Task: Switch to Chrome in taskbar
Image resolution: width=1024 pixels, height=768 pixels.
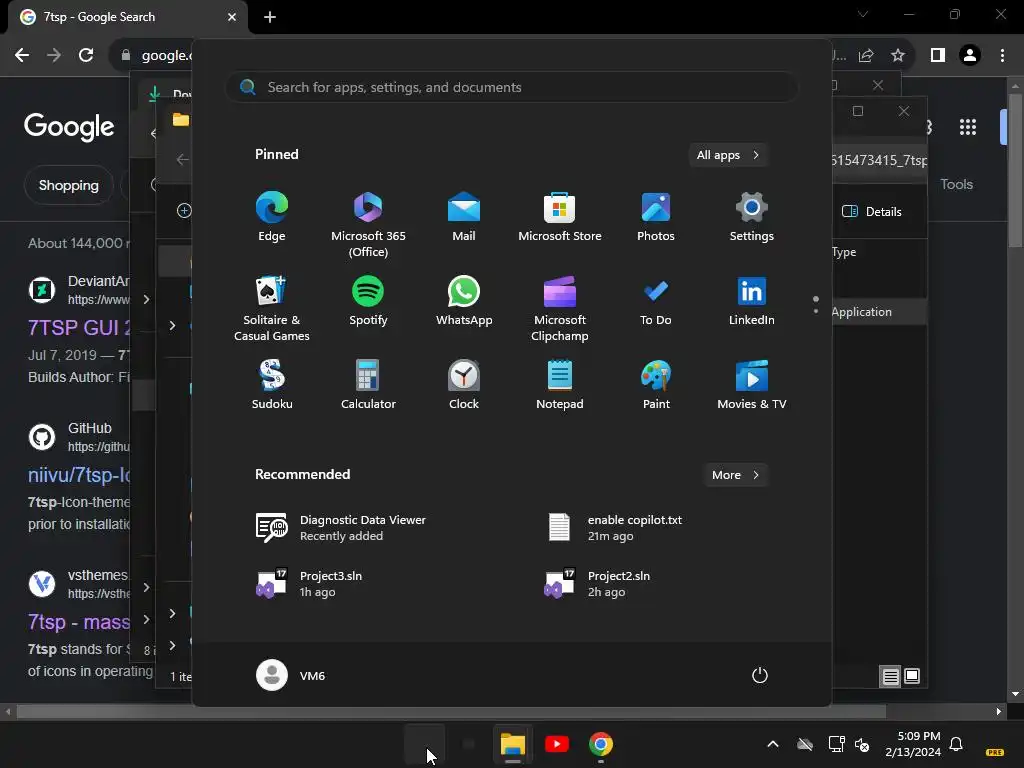Action: point(601,744)
